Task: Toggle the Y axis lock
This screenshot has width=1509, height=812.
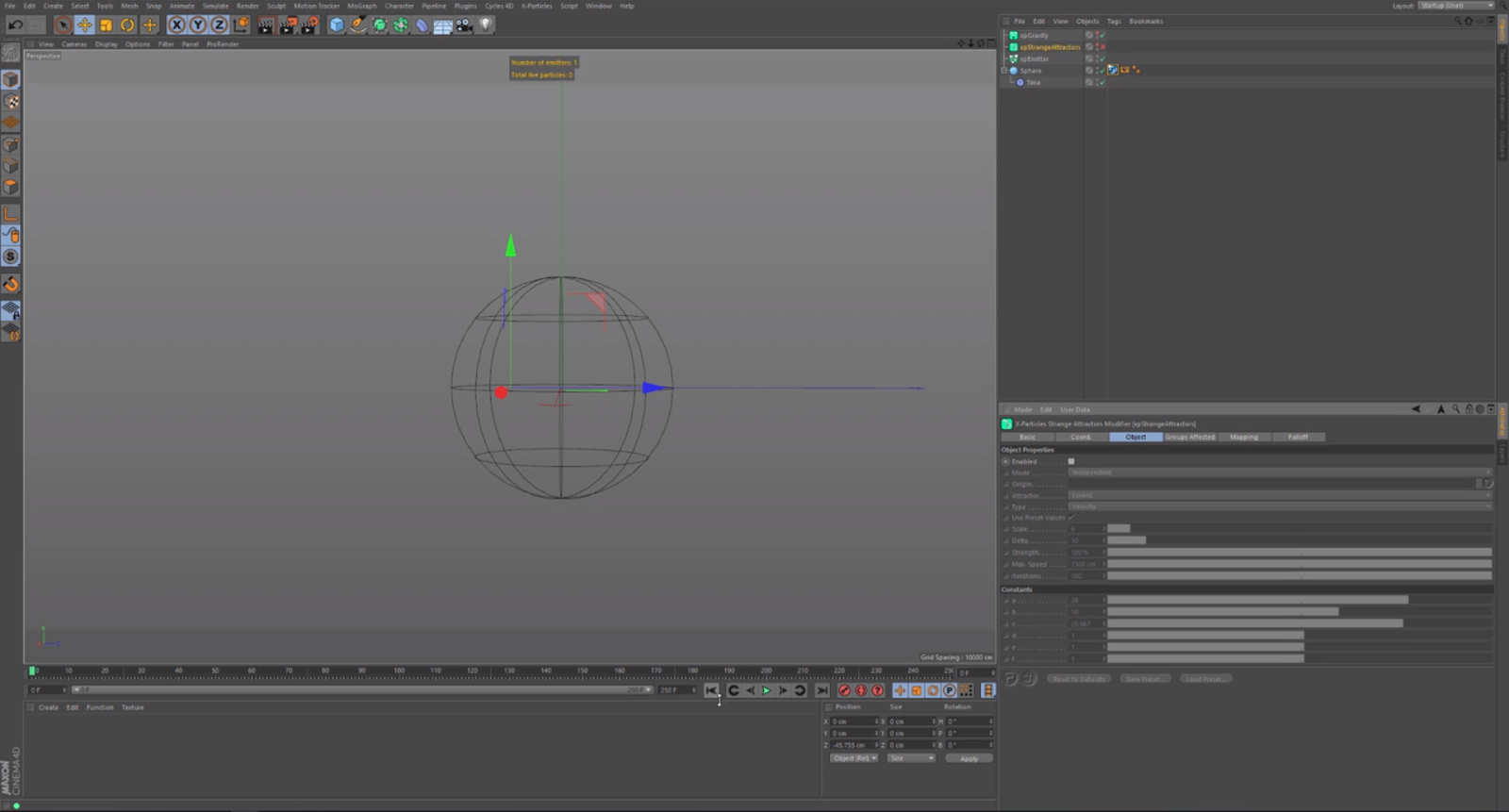Action: point(198,25)
